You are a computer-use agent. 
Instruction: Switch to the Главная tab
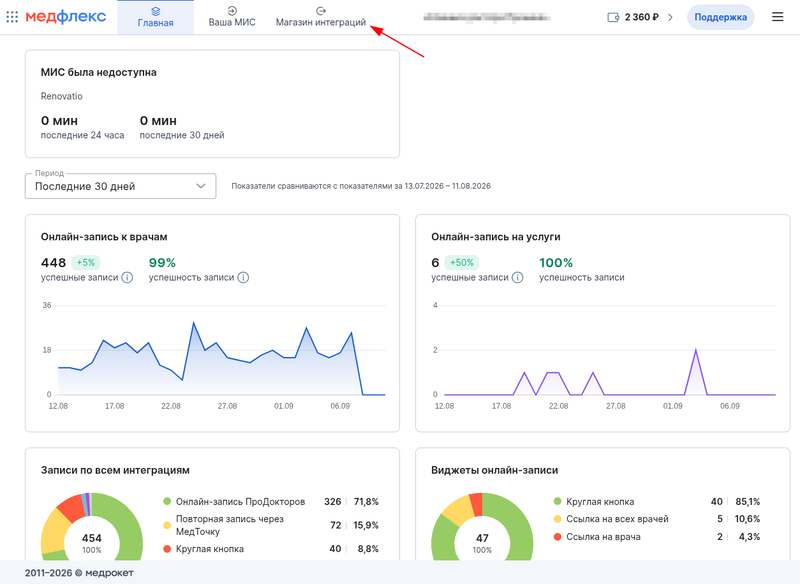click(x=156, y=17)
